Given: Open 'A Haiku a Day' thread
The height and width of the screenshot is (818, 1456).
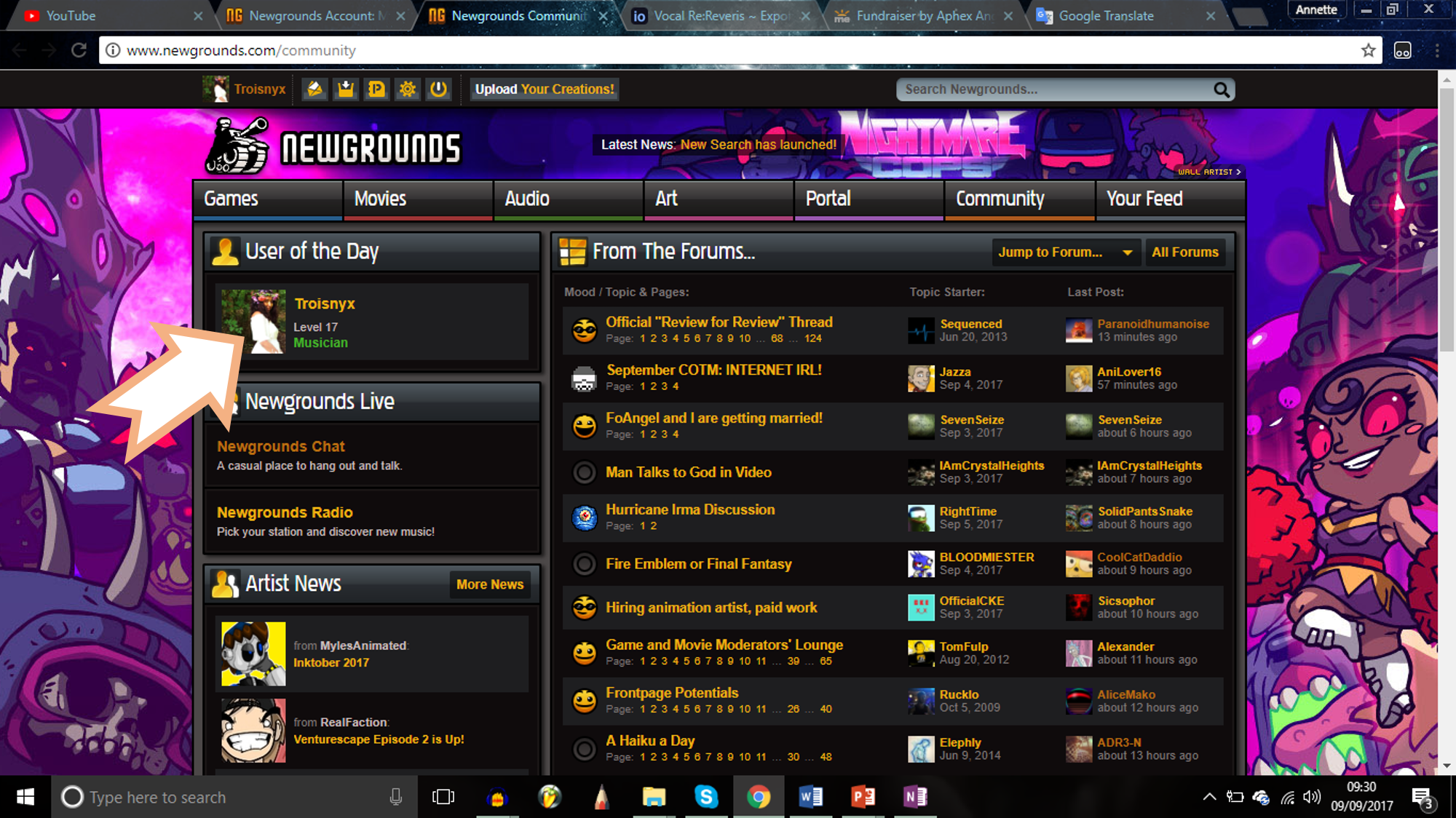Looking at the screenshot, I should click(x=650, y=741).
